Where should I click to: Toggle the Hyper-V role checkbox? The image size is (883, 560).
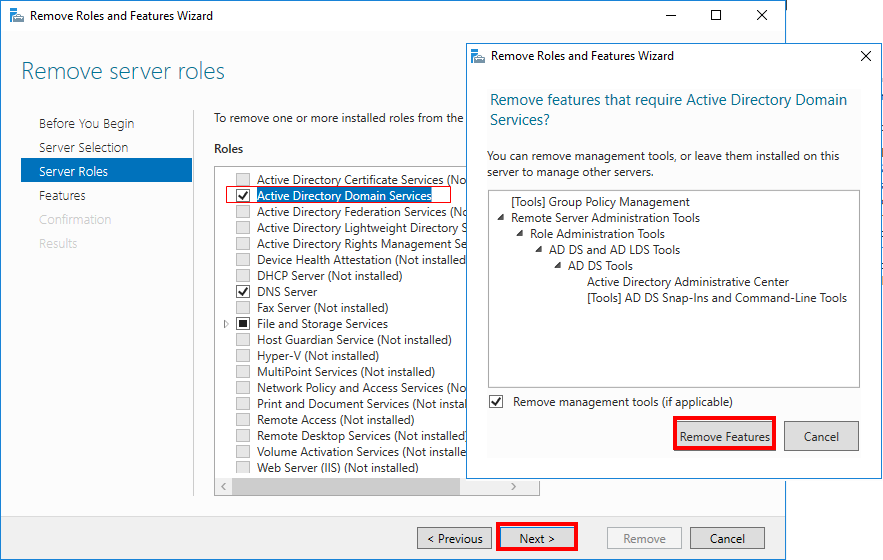pyautogui.click(x=243, y=356)
